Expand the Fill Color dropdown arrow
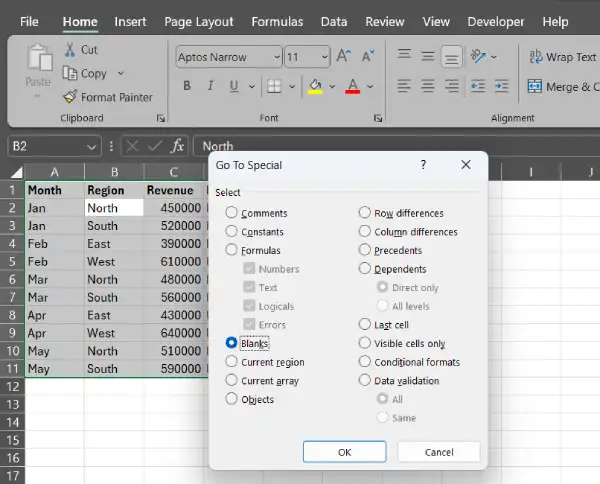 click(332, 86)
